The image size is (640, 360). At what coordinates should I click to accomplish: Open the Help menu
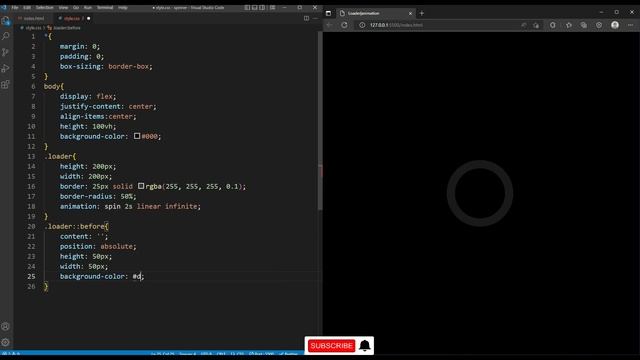(x=122, y=7)
